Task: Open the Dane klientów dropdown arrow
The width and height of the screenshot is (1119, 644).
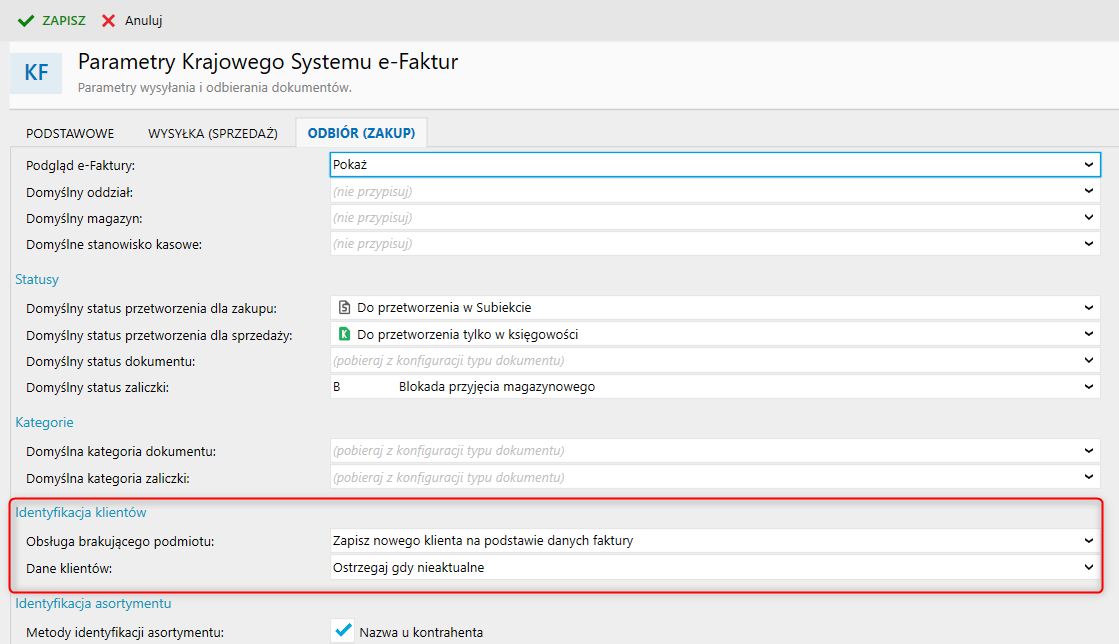Action: [x=1088, y=567]
